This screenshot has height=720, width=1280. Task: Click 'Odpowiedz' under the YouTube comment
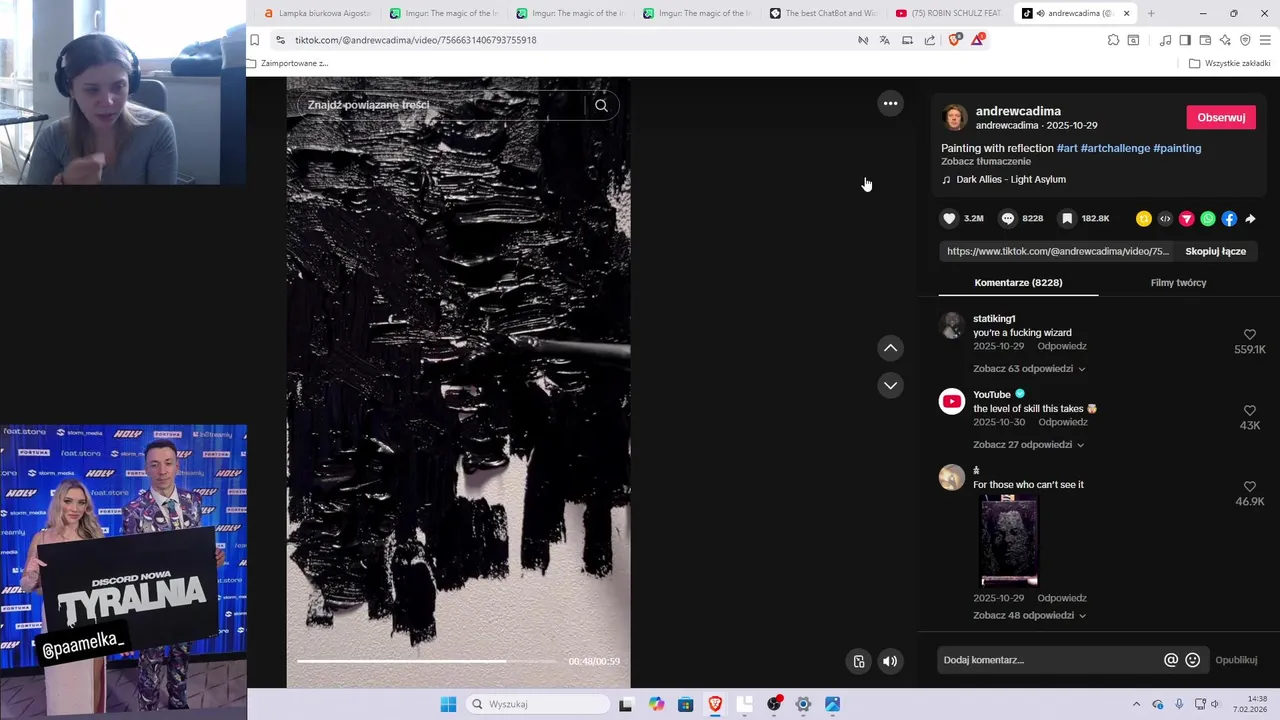point(1062,422)
